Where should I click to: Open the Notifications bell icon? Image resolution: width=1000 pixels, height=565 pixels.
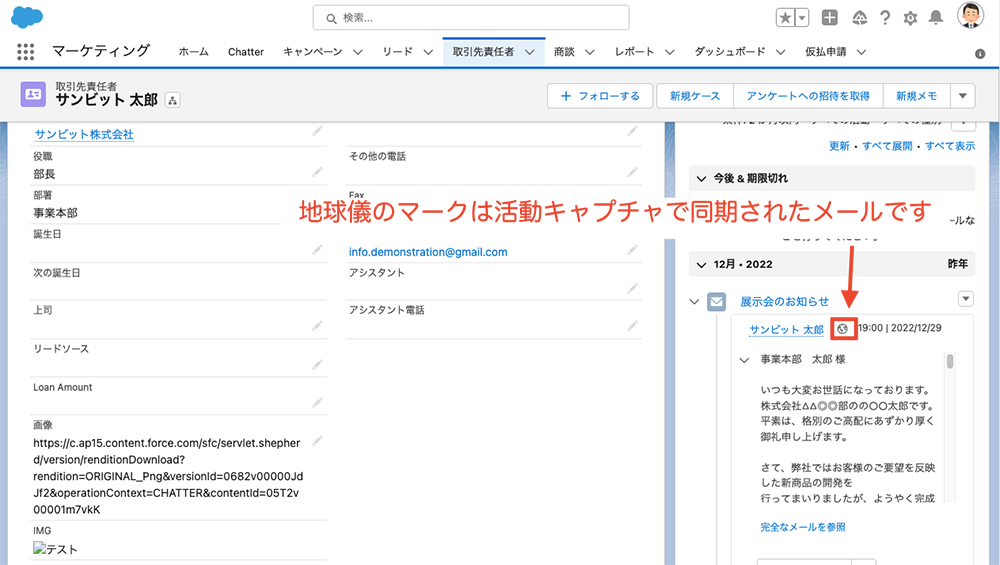coord(936,18)
